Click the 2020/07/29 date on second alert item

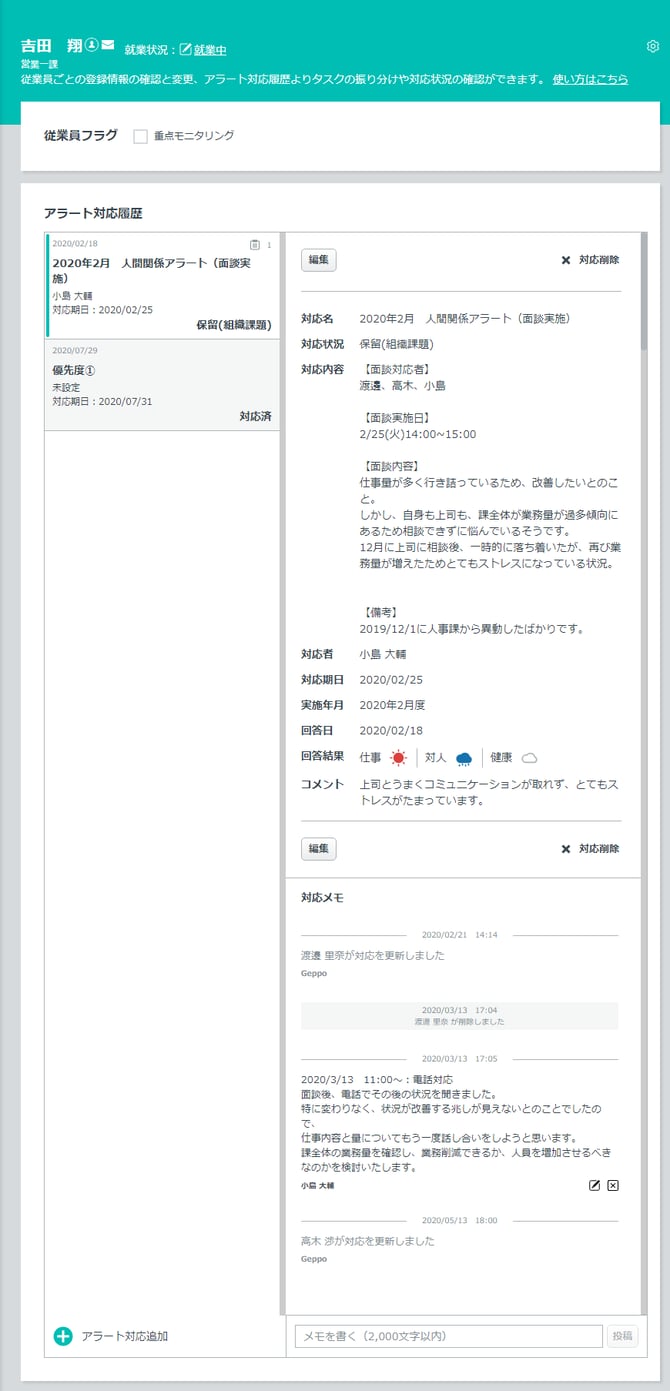point(75,350)
